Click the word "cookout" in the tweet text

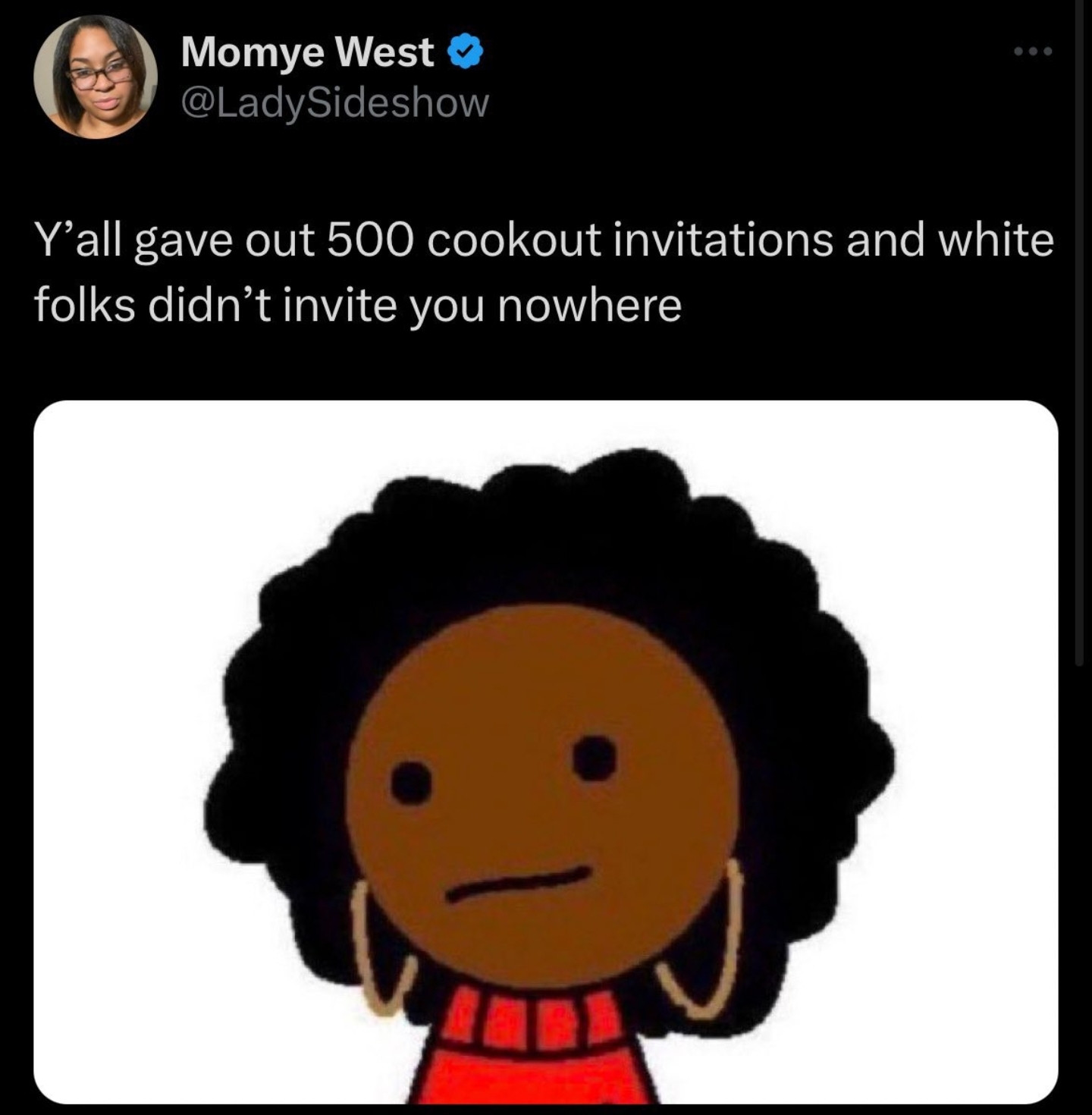(x=515, y=240)
